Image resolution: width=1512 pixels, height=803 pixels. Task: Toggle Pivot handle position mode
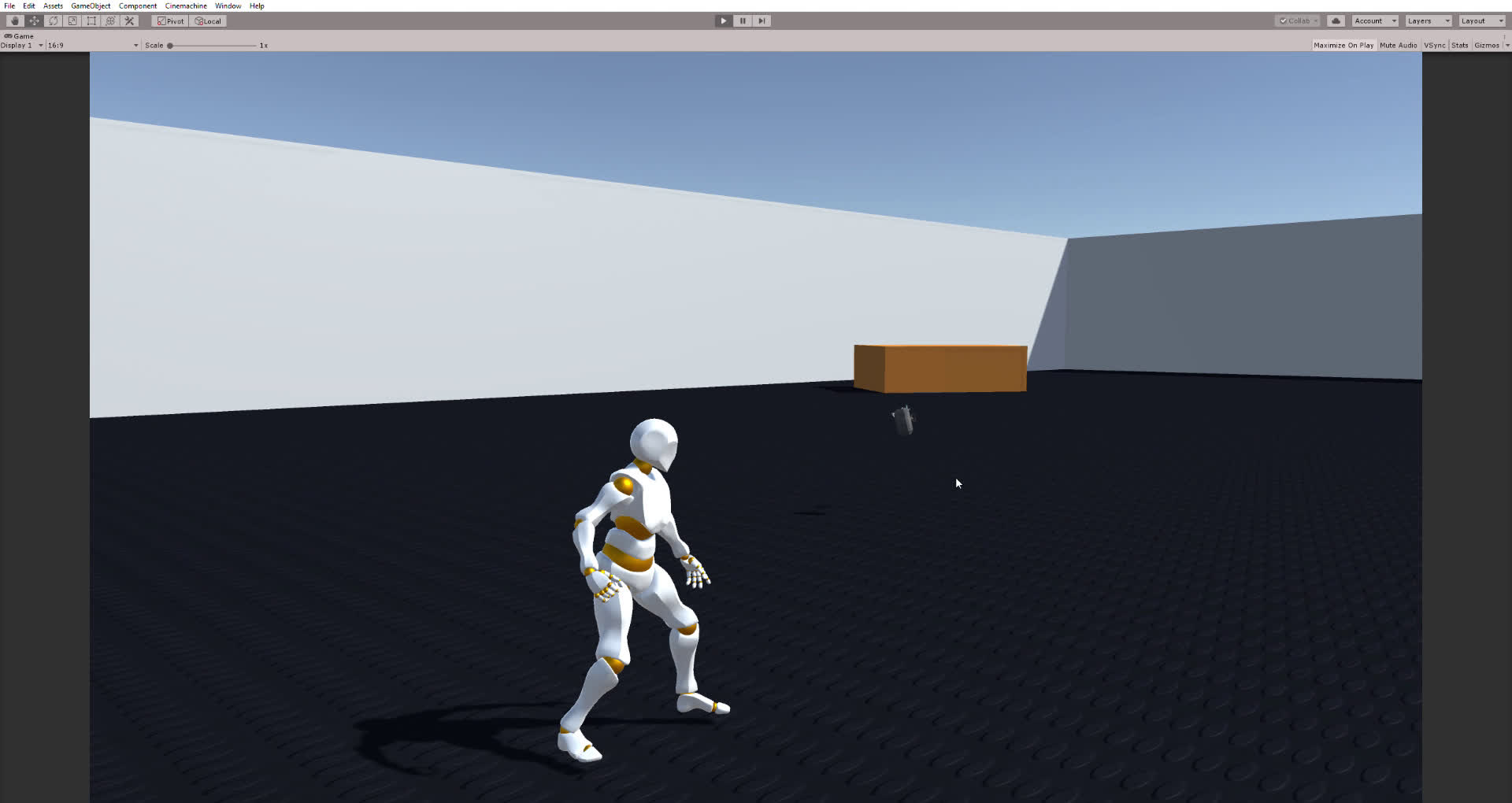tap(171, 21)
